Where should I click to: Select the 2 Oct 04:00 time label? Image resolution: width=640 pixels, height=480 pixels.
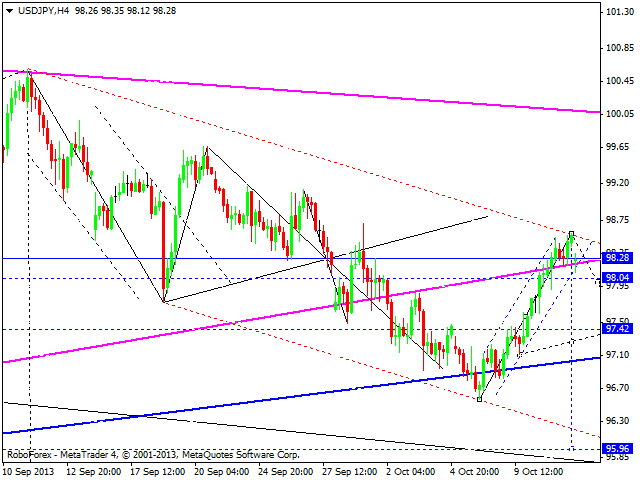pos(409,470)
